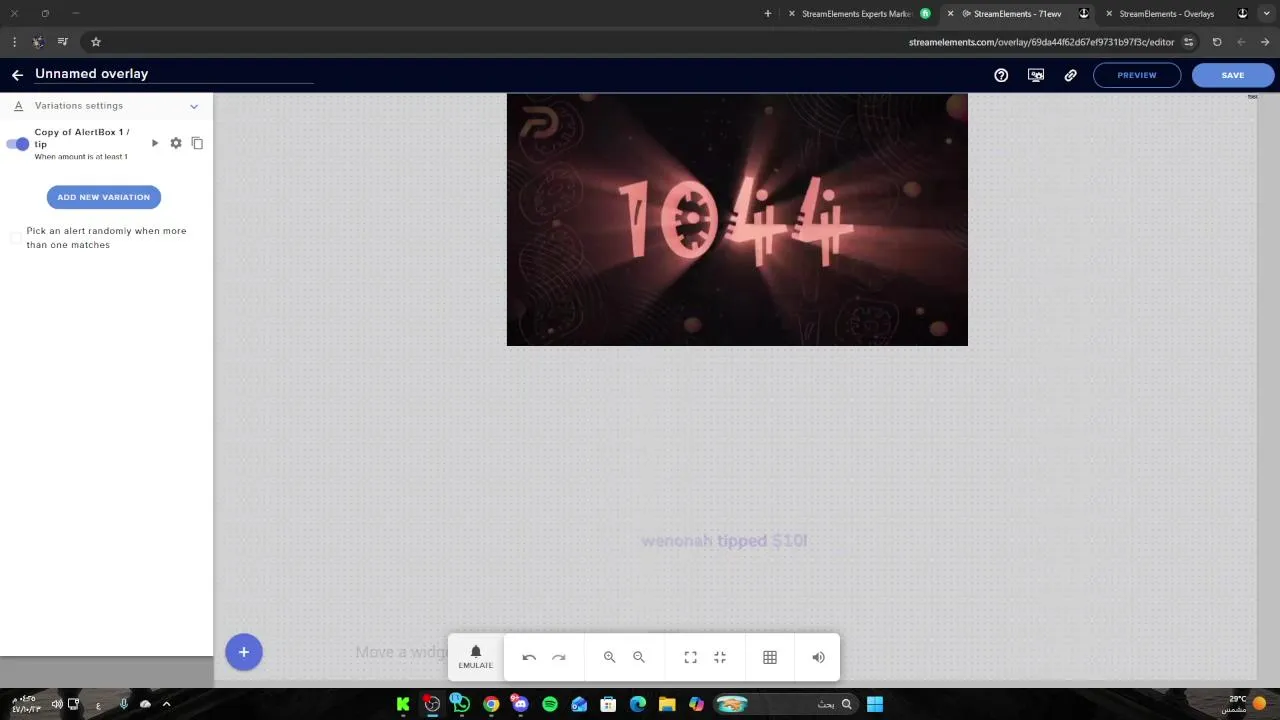Open the browser menu three dots
The height and width of the screenshot is (720, 1280).
14,42
